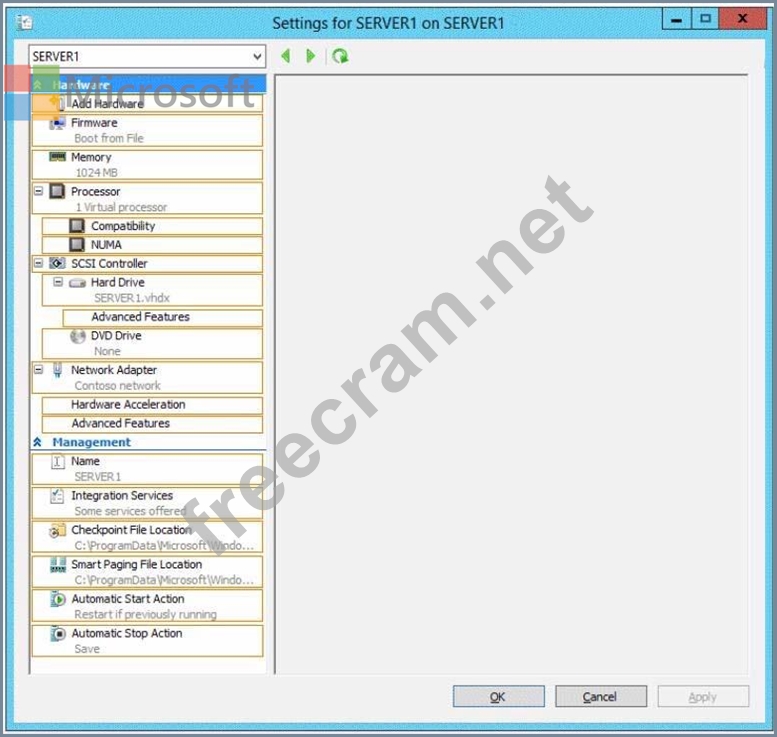This screenshot has width=777, height=737.
Task: Click the Name icon under Management
Action: tap(57, 461)
